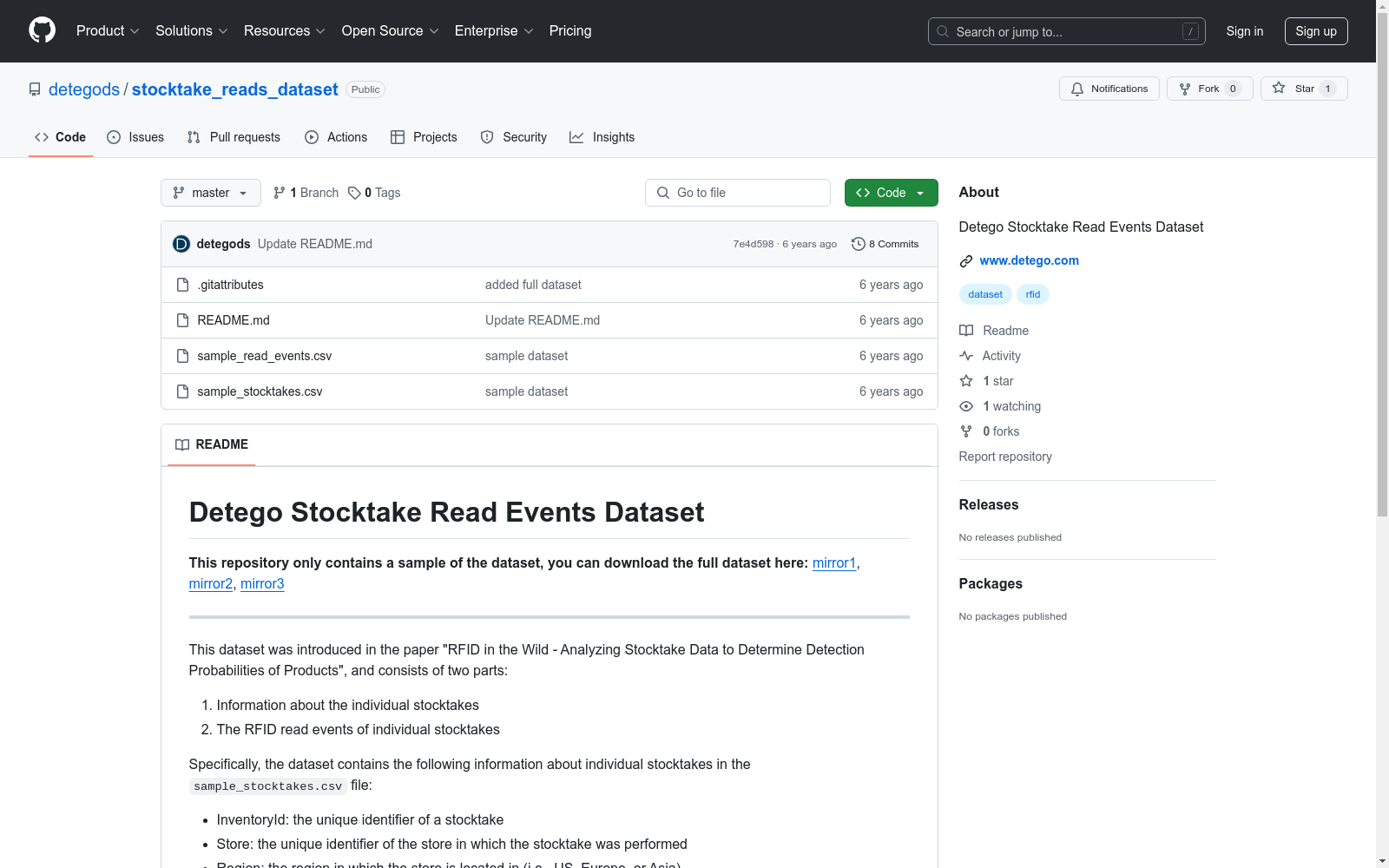Open the sample_read_events.csv file

tap(265, 356)
